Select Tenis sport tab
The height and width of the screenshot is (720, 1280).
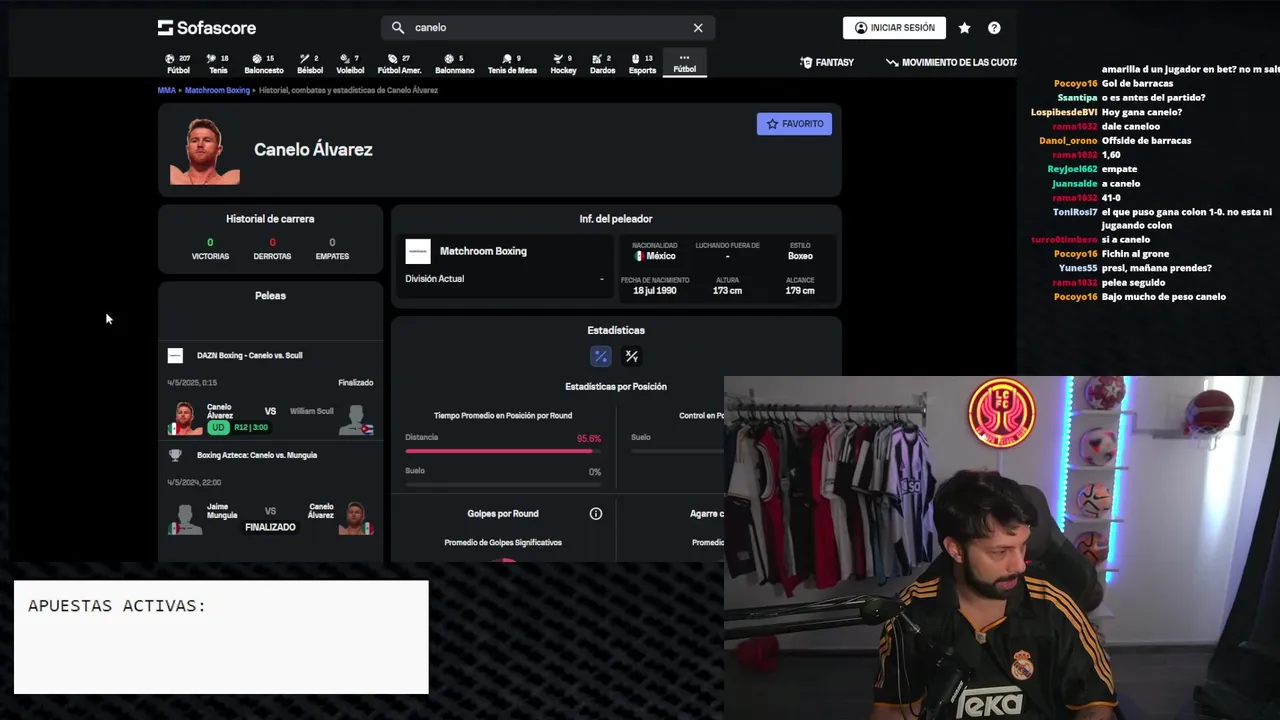[x=218, y=64]
